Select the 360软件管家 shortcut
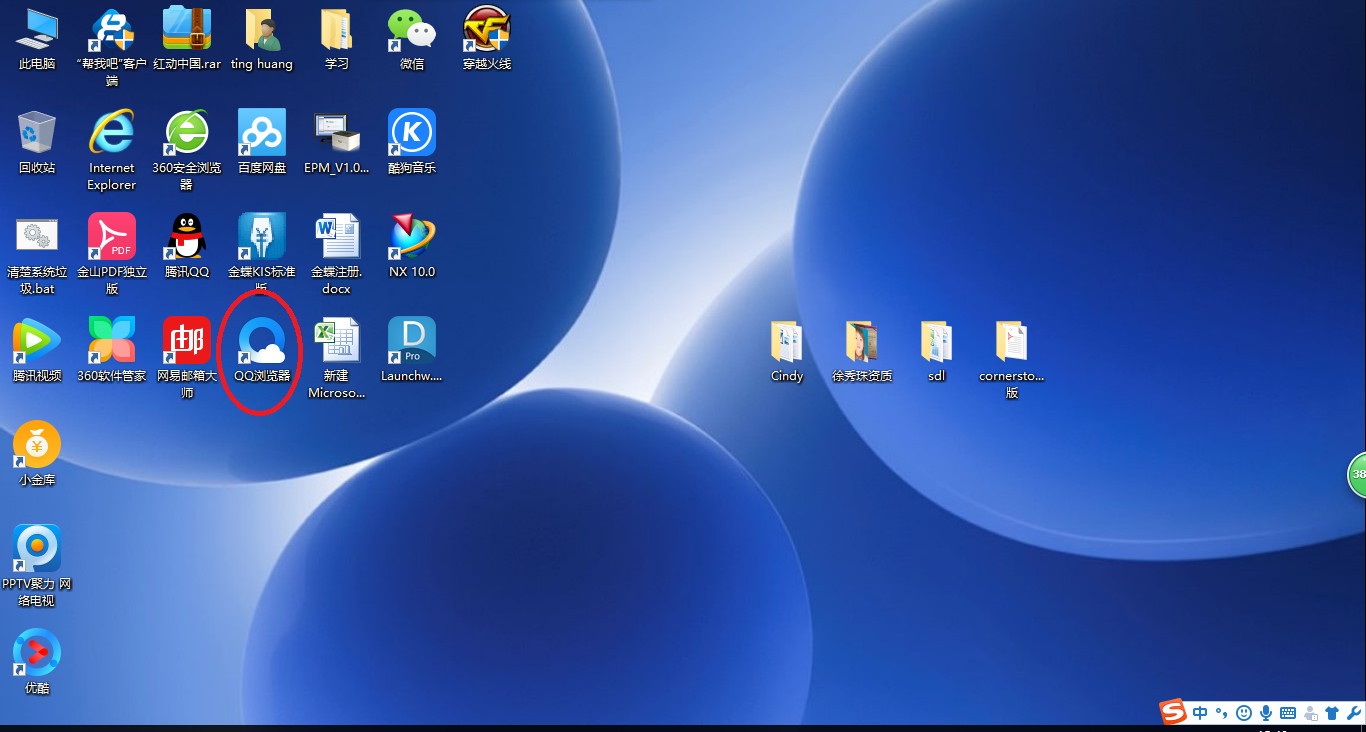Image resolution: width=1366 pixels, height=732 pixels. coord(111,350)
